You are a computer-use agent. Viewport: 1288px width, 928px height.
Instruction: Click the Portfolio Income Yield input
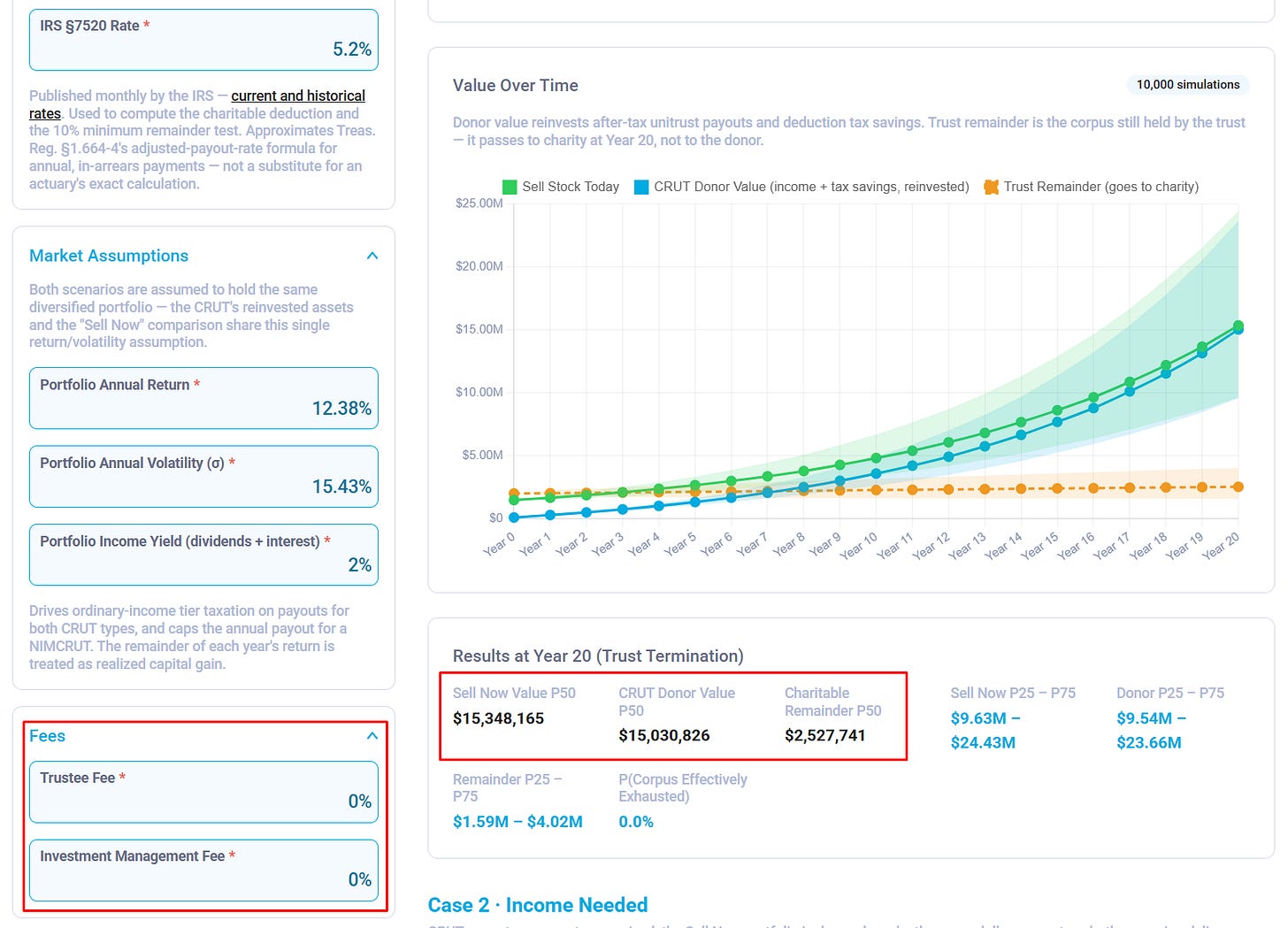click(203, 555)
